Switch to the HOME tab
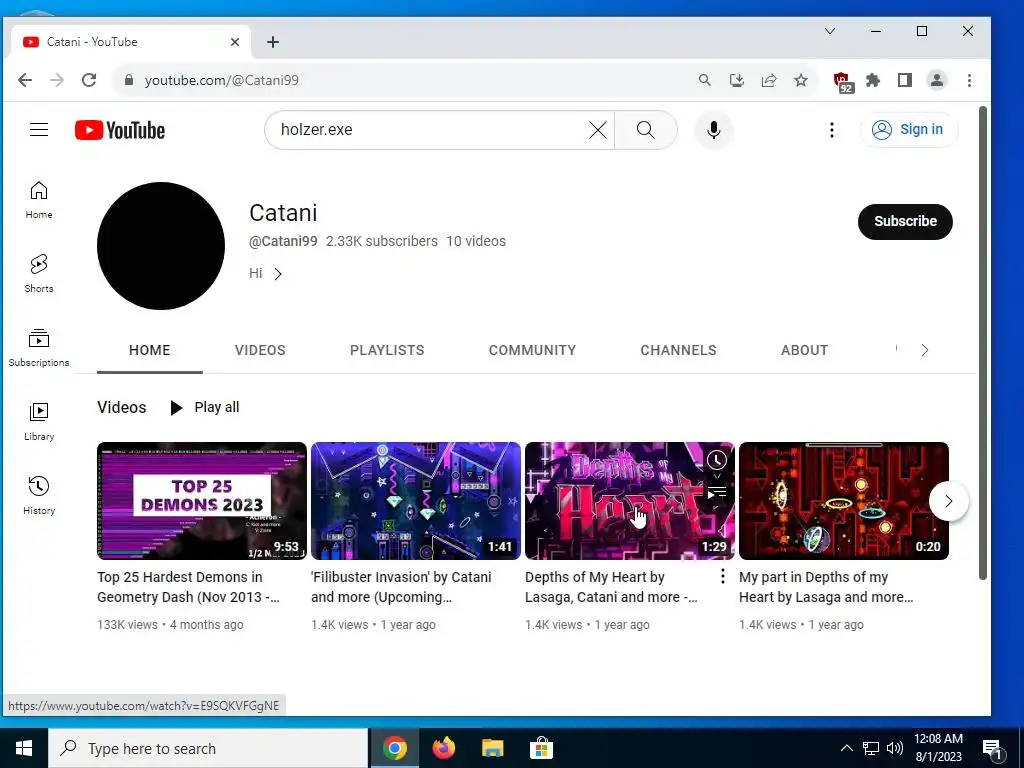This screenshot has height=768, width=1024. (x=150, y=351)
